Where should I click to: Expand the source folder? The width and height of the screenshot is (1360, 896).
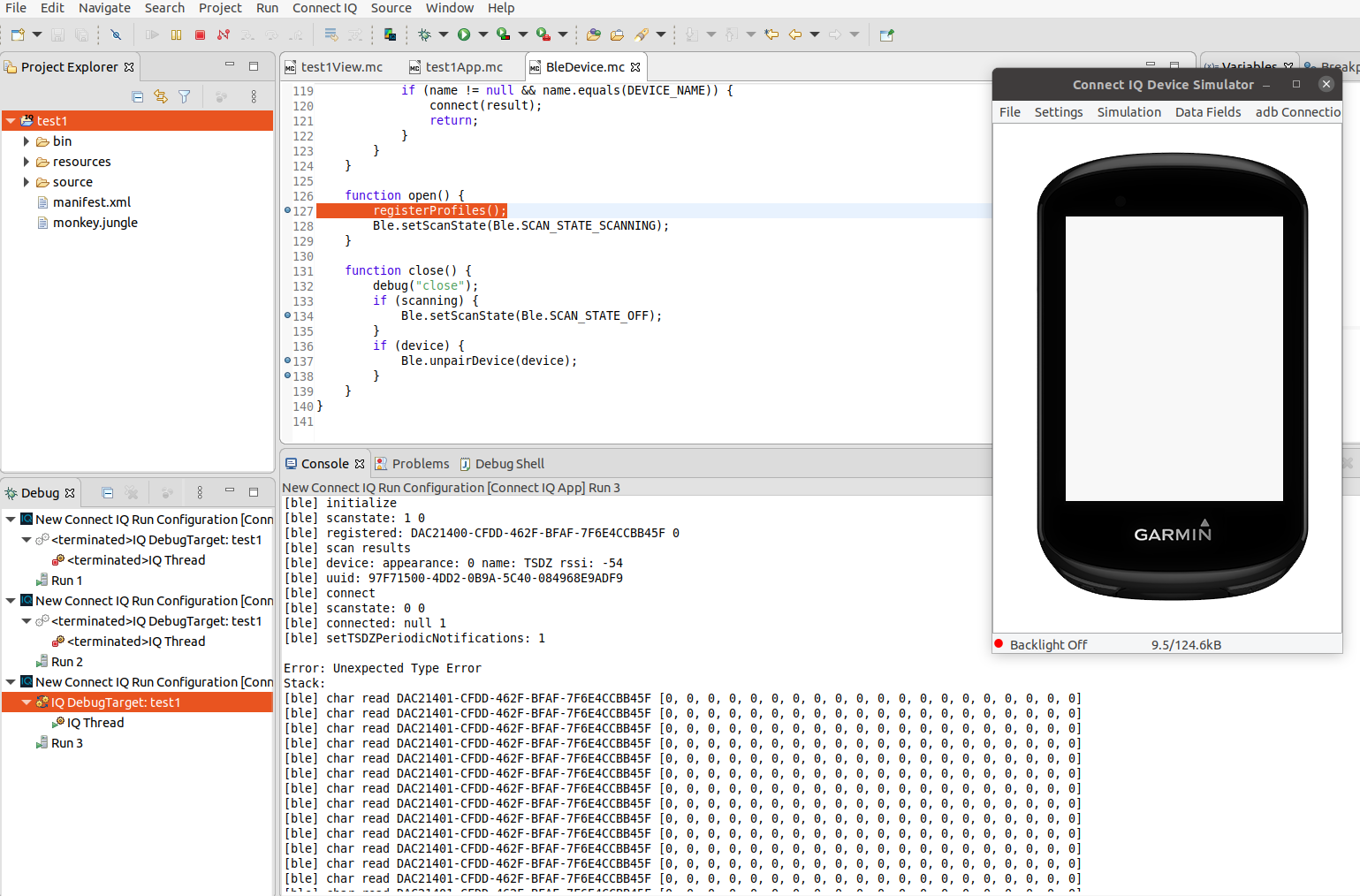coord(27,182)
